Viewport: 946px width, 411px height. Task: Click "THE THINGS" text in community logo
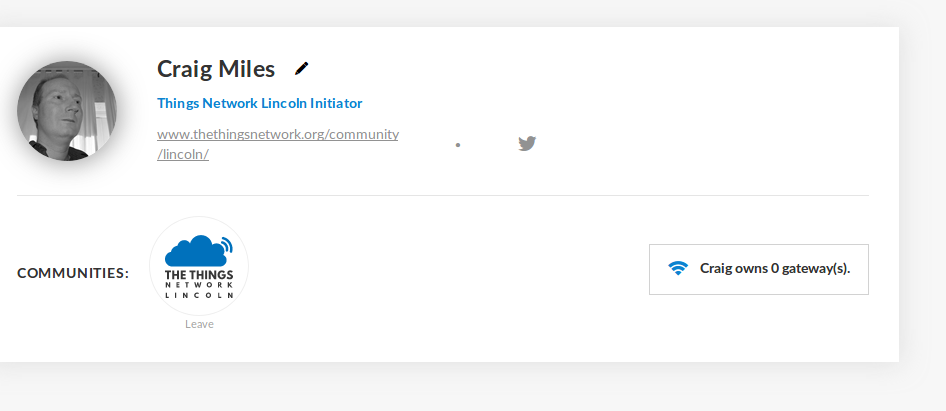199,275
